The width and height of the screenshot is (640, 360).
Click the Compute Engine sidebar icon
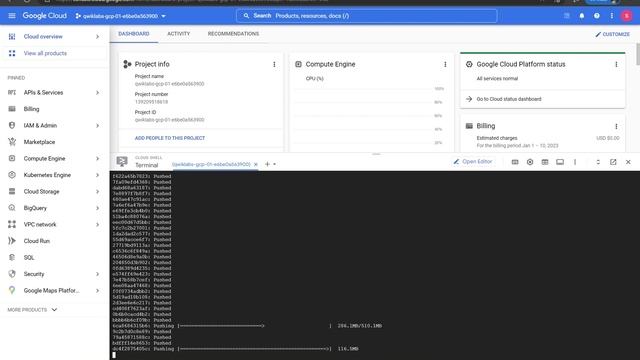[x=12, y=158]
